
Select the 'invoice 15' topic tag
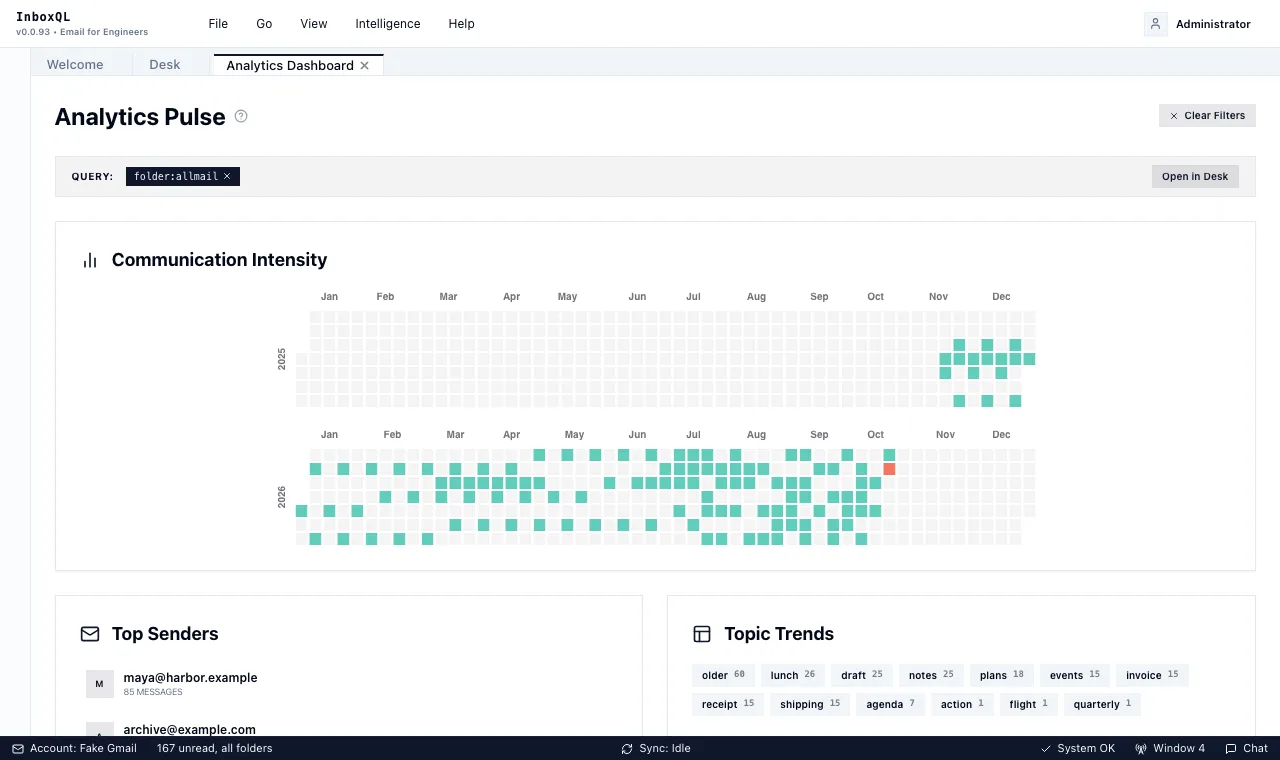pos(1152,675)
